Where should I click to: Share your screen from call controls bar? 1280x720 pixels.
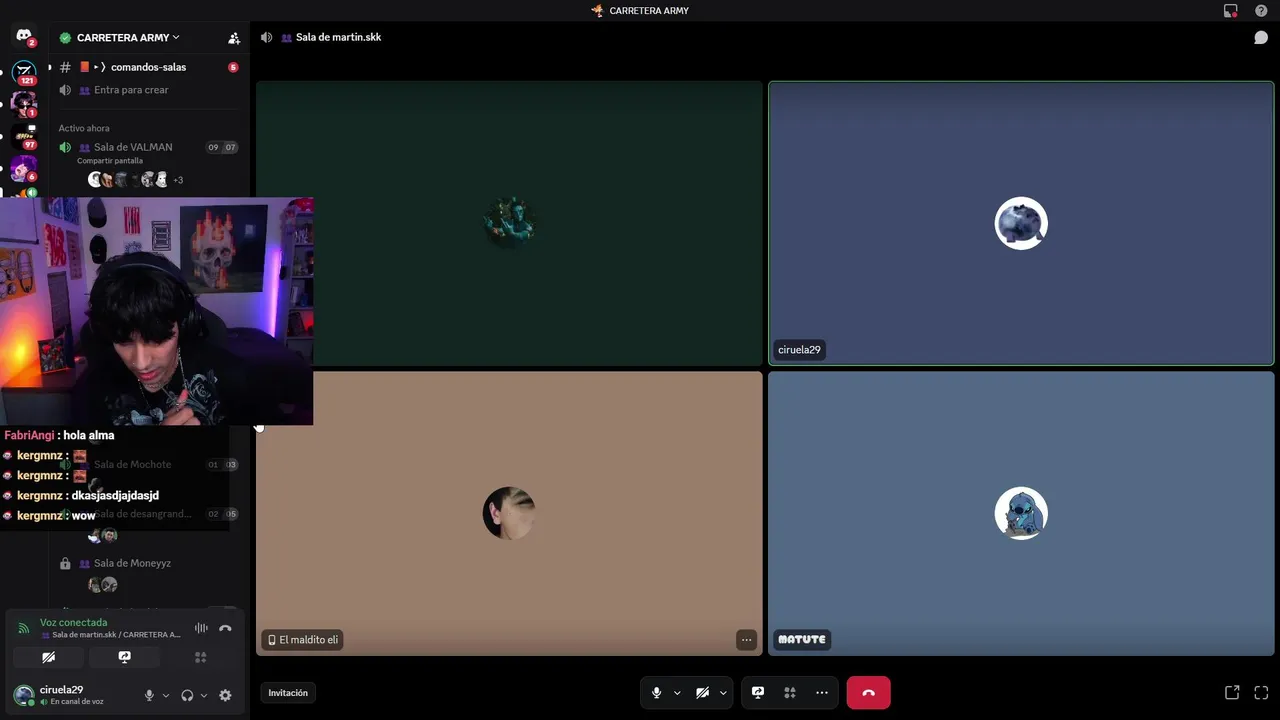758,693
